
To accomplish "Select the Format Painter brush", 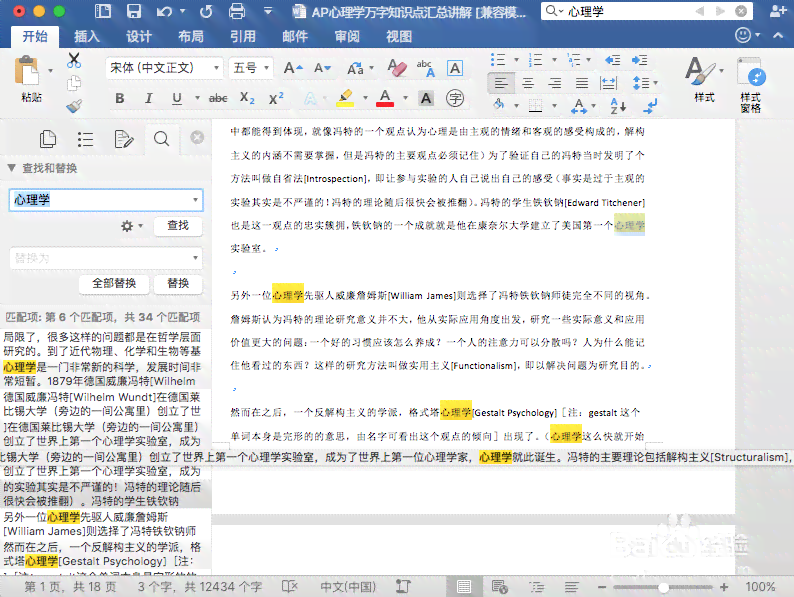I will point(74,106).
